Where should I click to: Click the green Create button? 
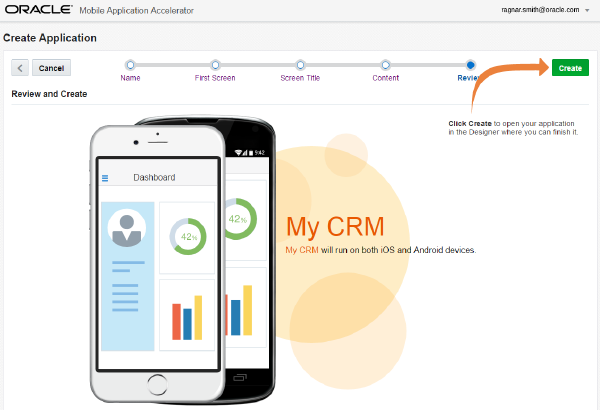coord(570,68)
